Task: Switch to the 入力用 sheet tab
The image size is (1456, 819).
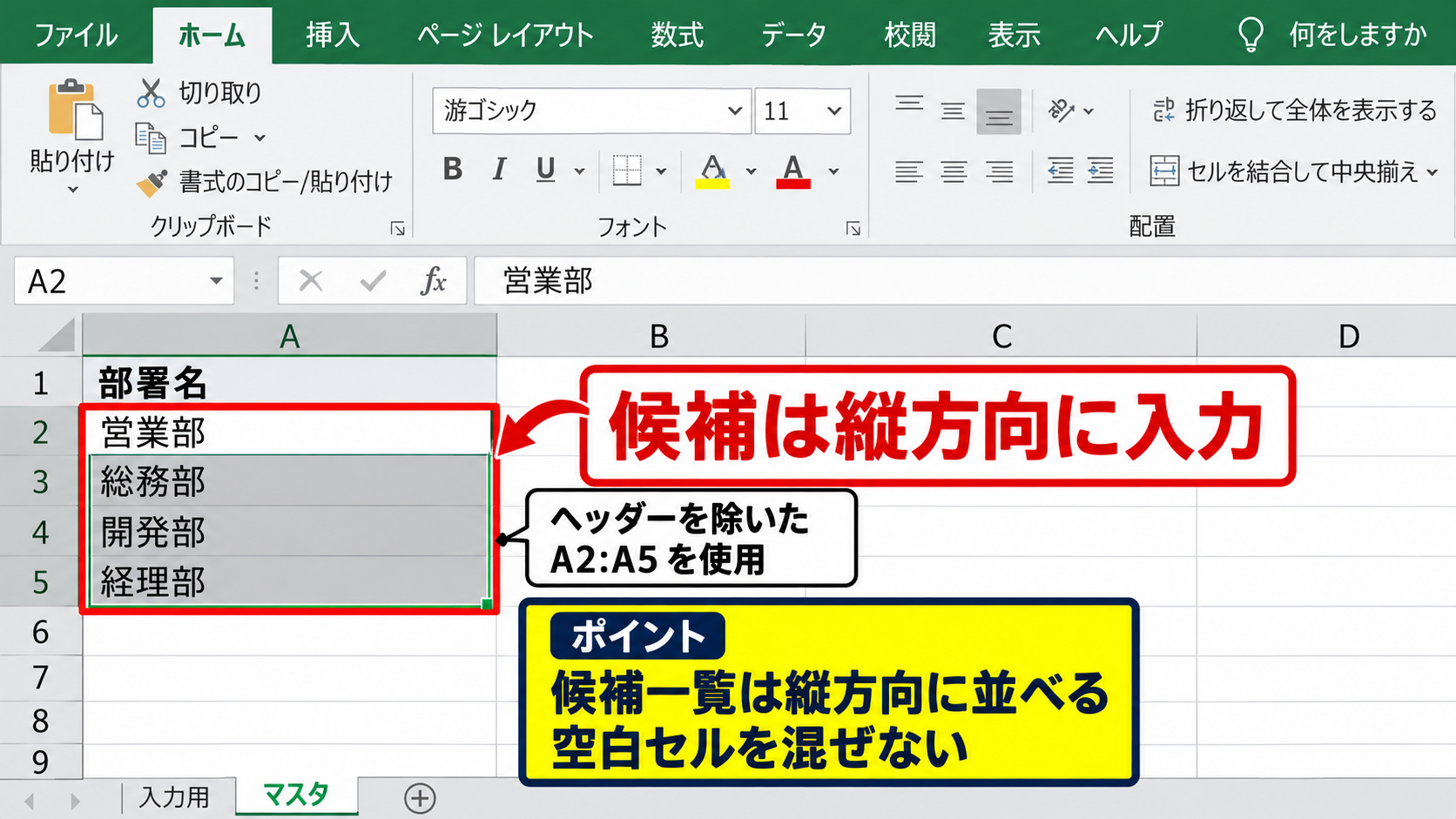Action: 174,797
